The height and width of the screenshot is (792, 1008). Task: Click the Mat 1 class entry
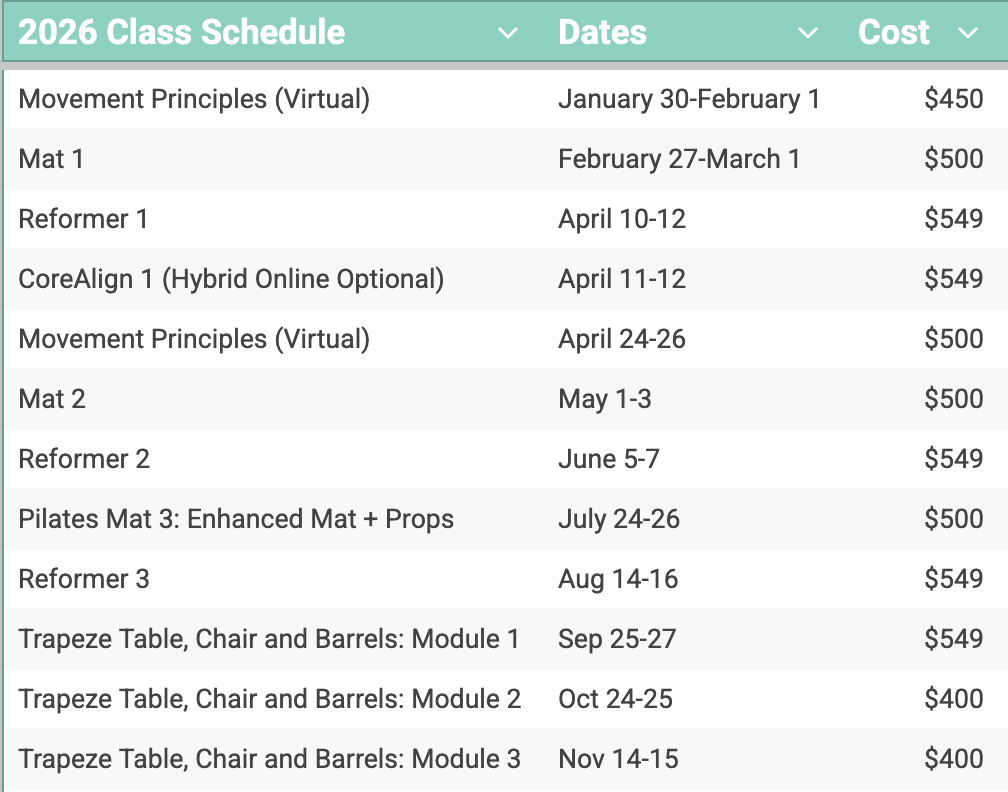(51, 158)
